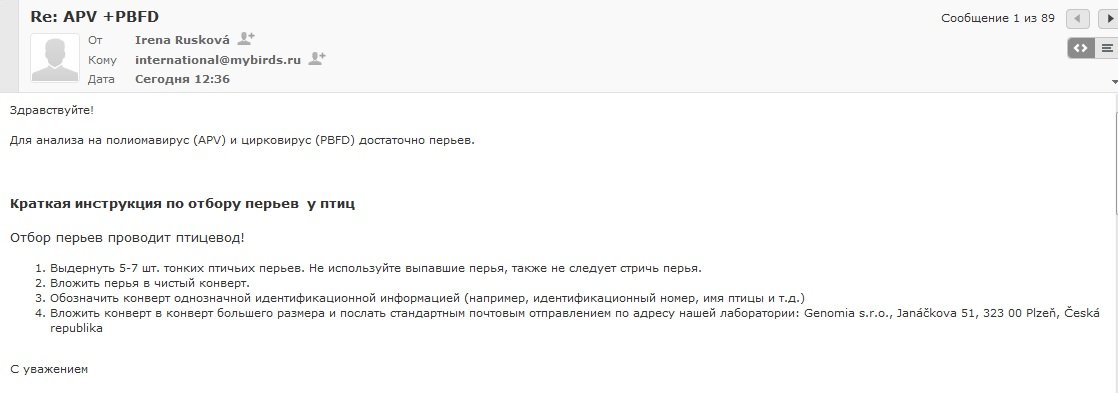
Task: Click the greeting "Здравствуйте!"
Action: [x=52, y=111]
